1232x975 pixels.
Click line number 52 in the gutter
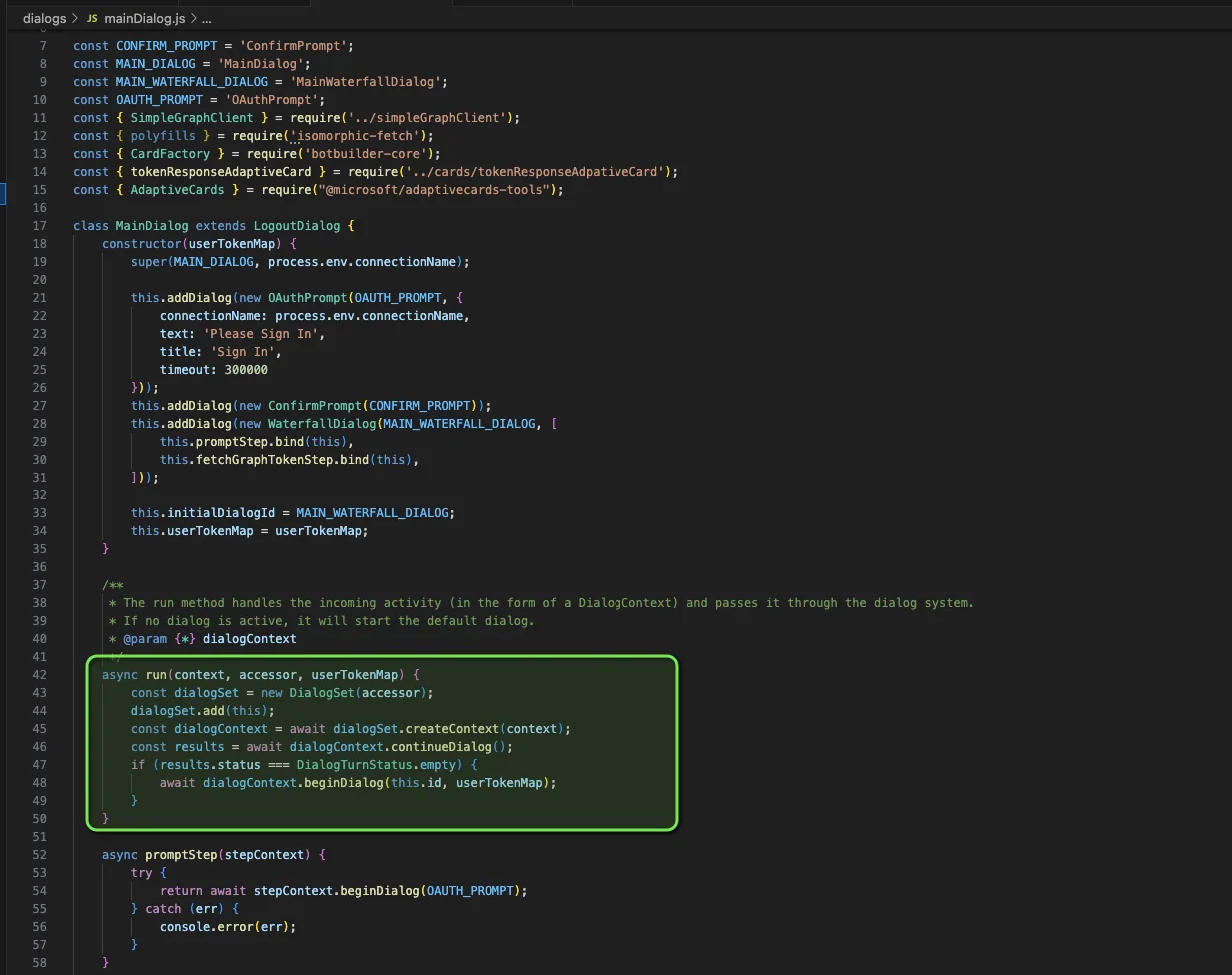[x=40, y=855]
